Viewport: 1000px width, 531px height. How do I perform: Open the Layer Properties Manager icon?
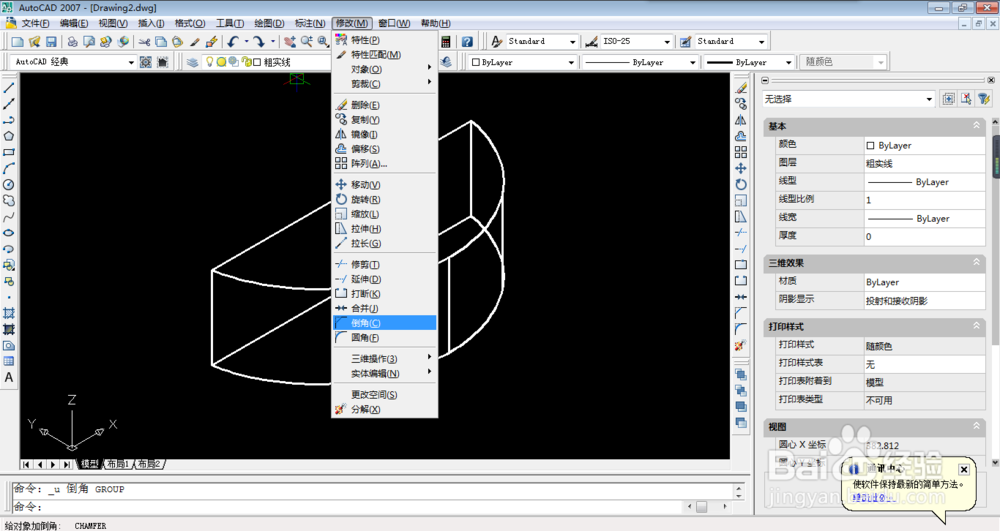192,62
